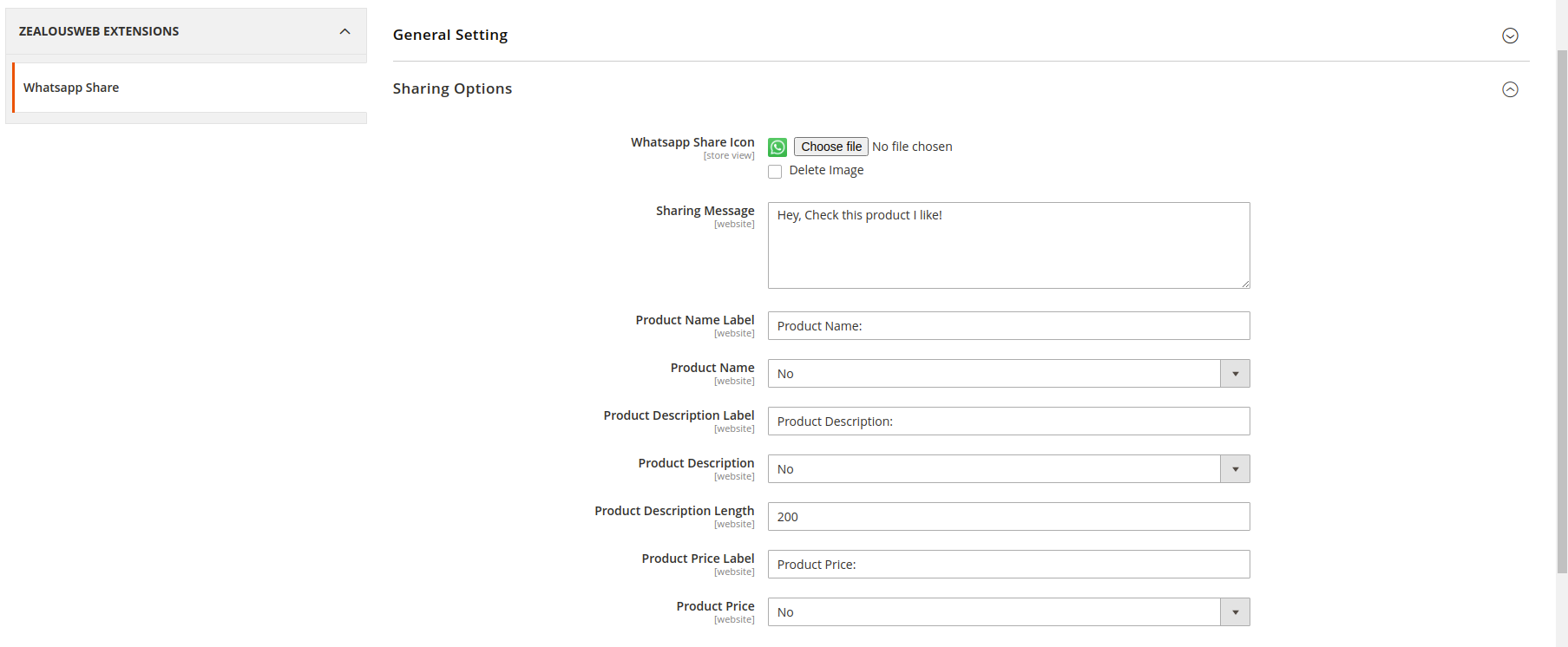Open the Product Name select box

(994, 374)
